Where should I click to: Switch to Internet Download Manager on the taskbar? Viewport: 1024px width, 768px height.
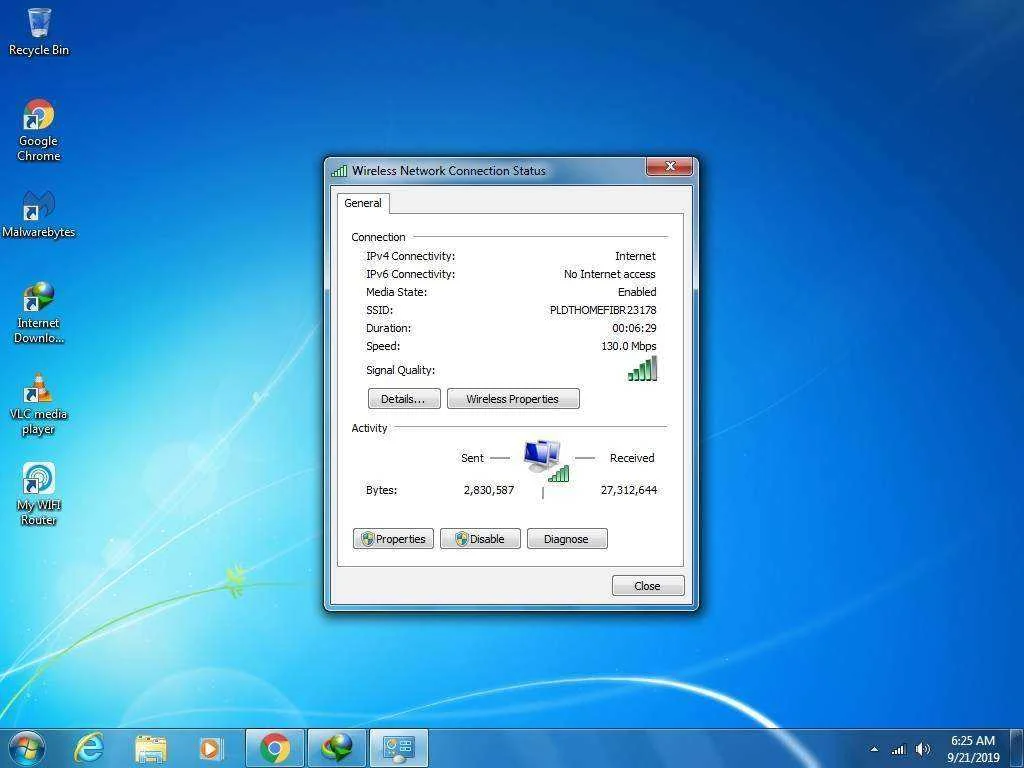click(336, 748)
